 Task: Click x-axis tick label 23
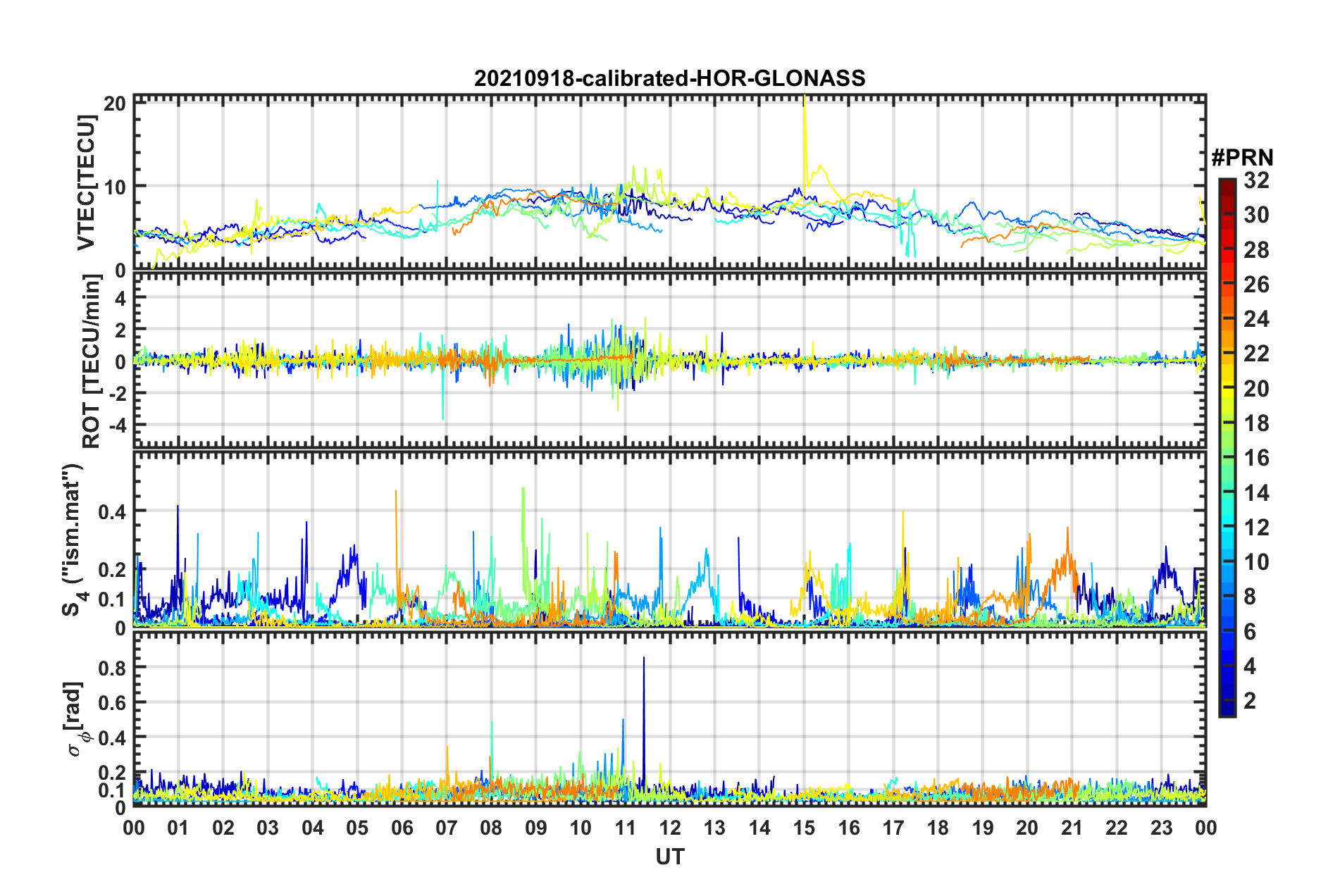coord(1161,828)
